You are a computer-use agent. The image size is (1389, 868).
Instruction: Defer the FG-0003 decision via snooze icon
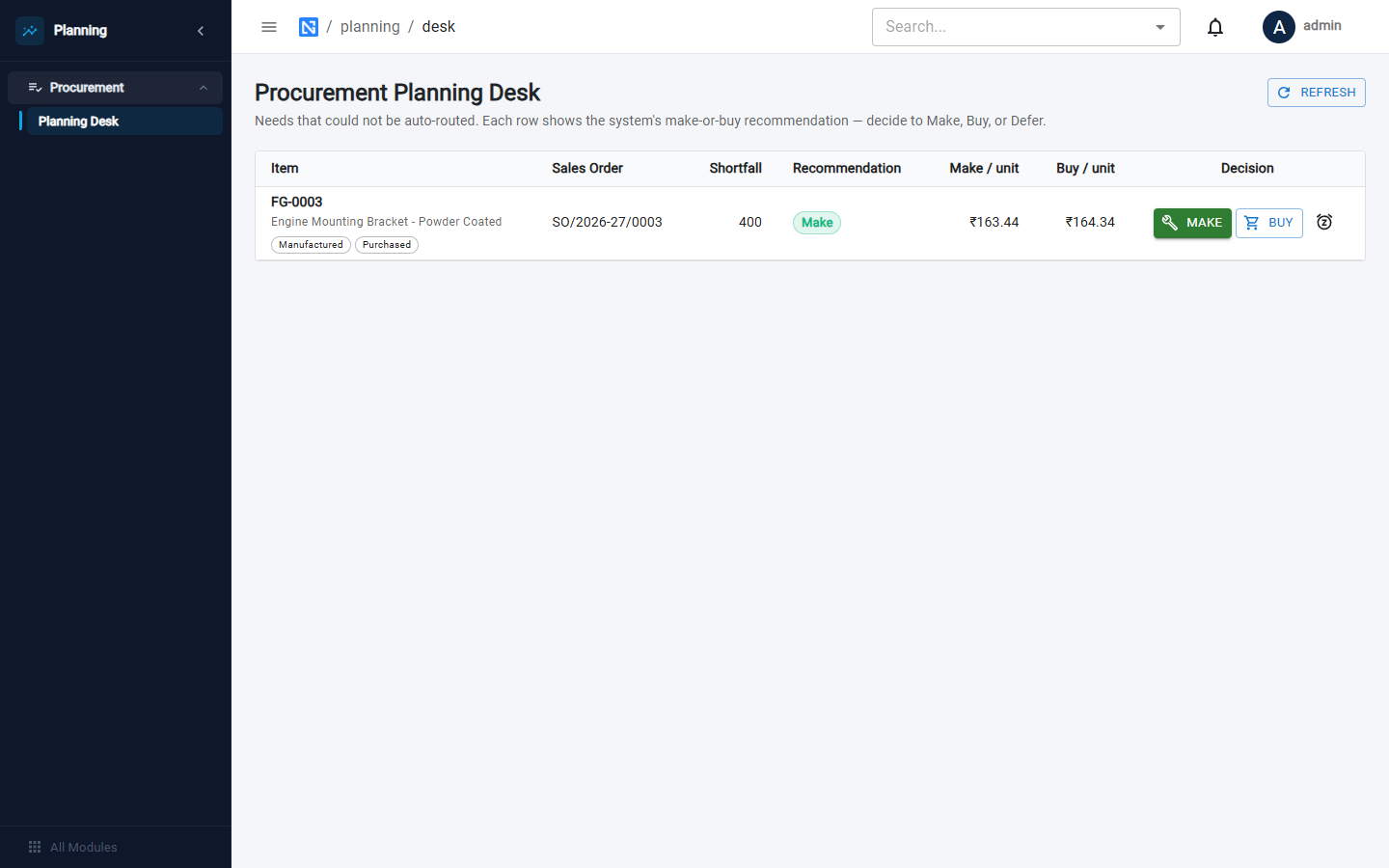[x=1324, y=222]
